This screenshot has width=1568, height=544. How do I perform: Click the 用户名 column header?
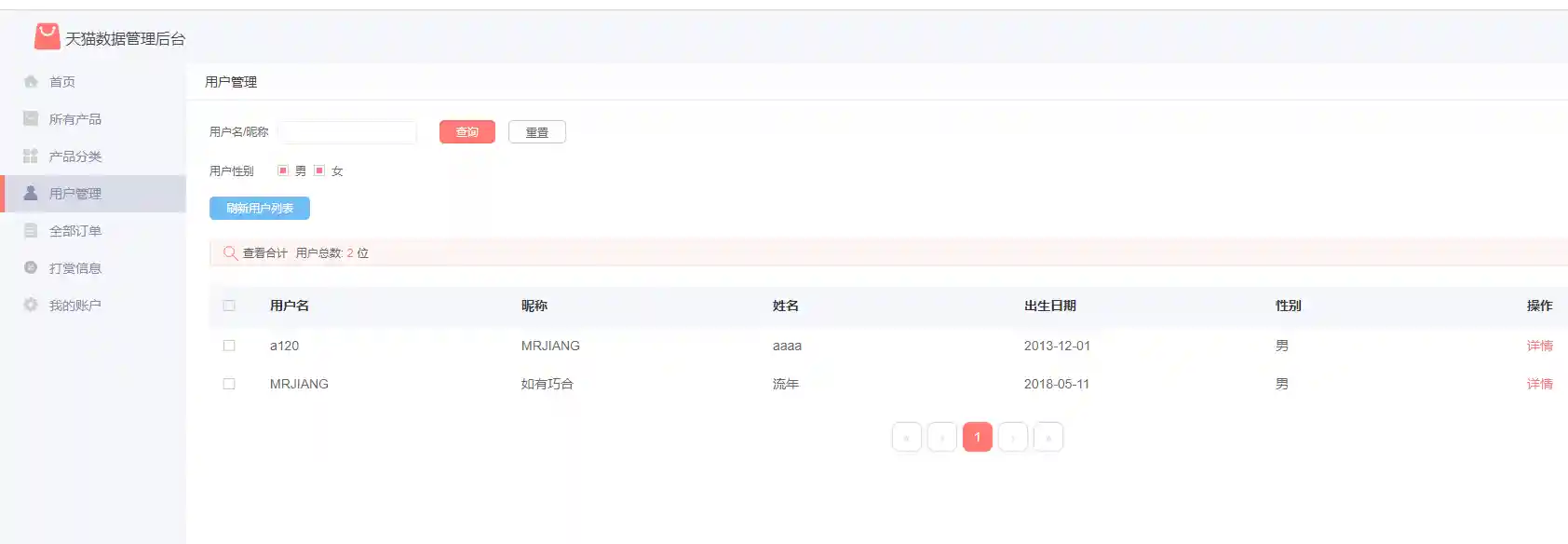pyautogui.click(x=290, y=306)
